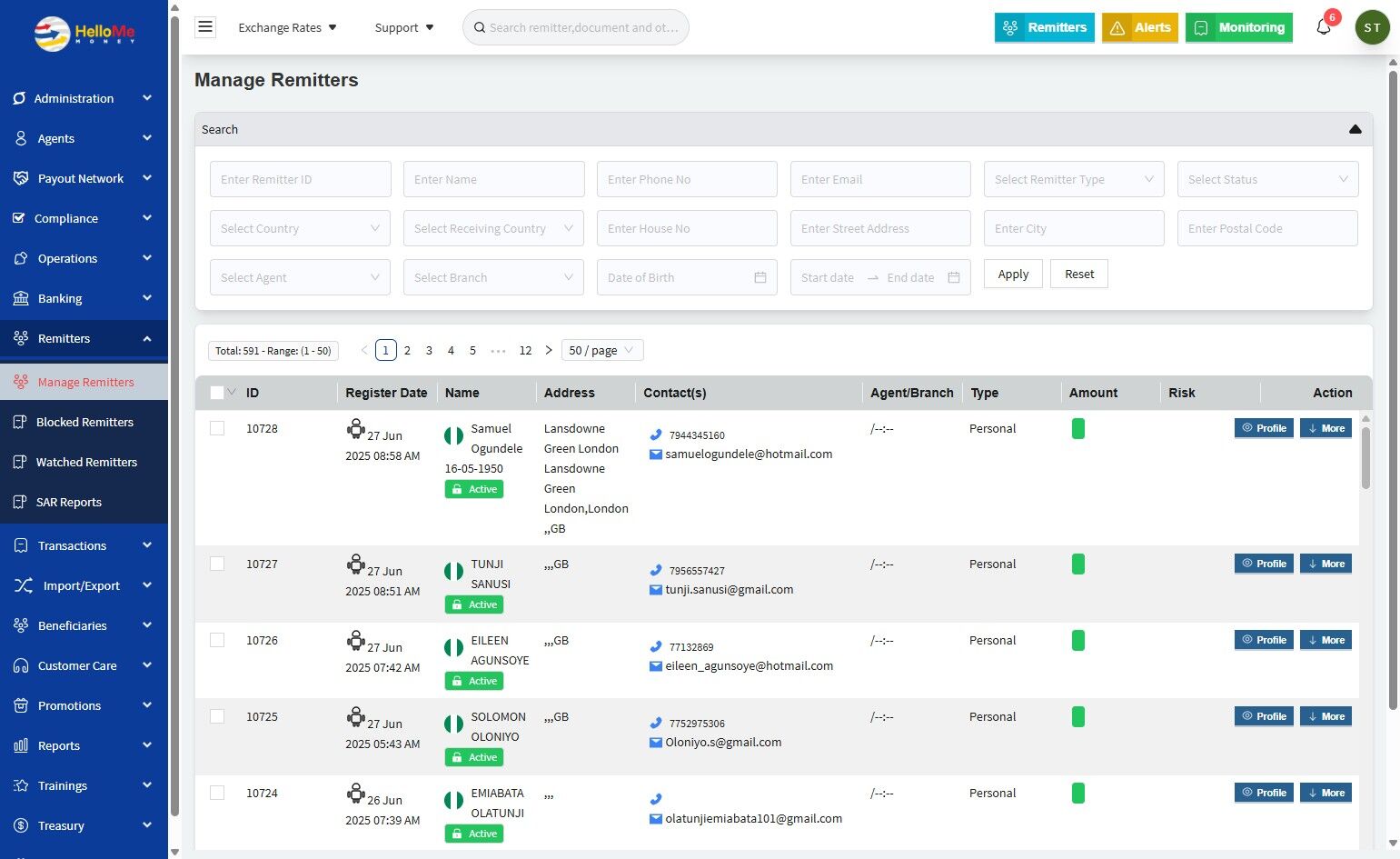This screenshot has width=1400, height=859.
Task: Toggle the hamburger sidebar menu icon
Action: point(205,27)
